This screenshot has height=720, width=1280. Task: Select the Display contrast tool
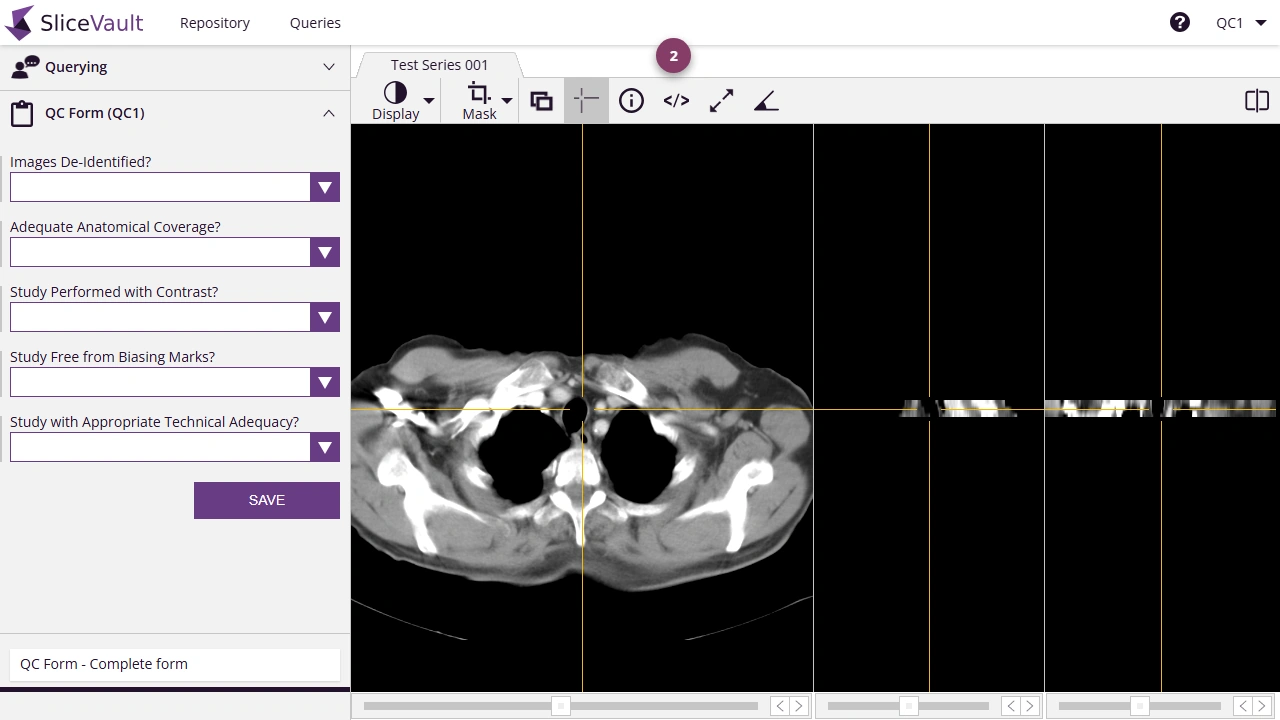click(395, 93)
